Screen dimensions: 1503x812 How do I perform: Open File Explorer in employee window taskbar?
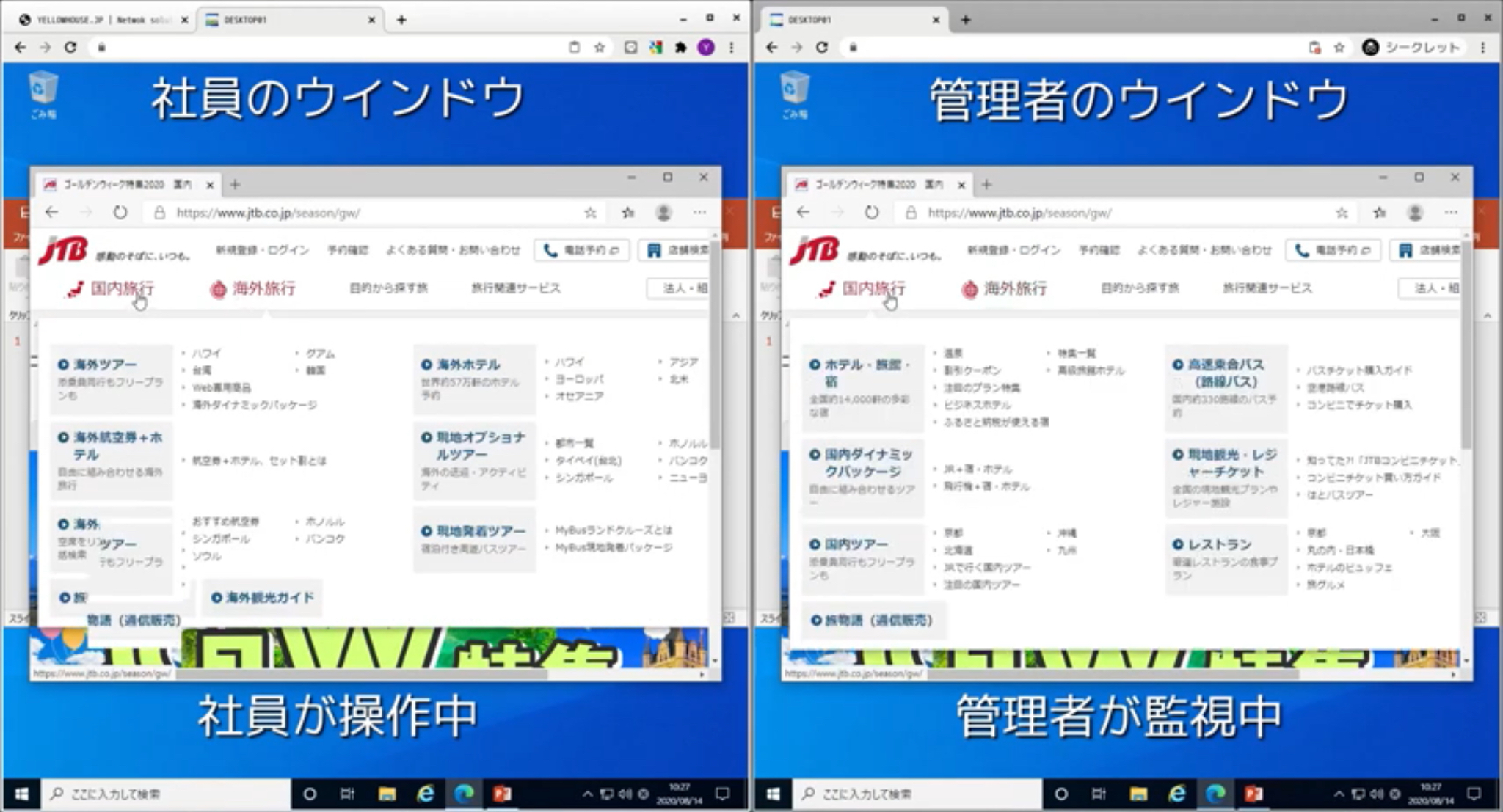coord(387,794)
